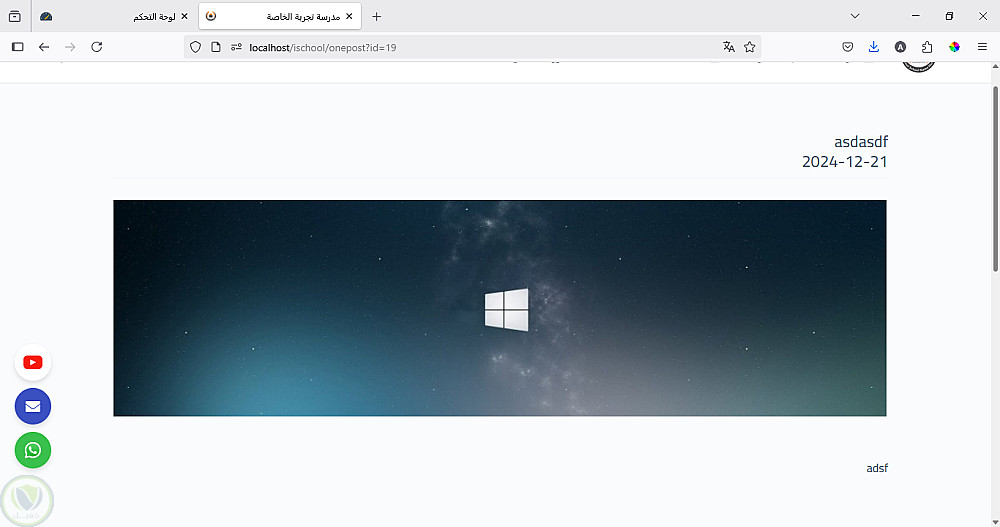
Task: Click the scrollbar down arrow
Action: point(995,522)
